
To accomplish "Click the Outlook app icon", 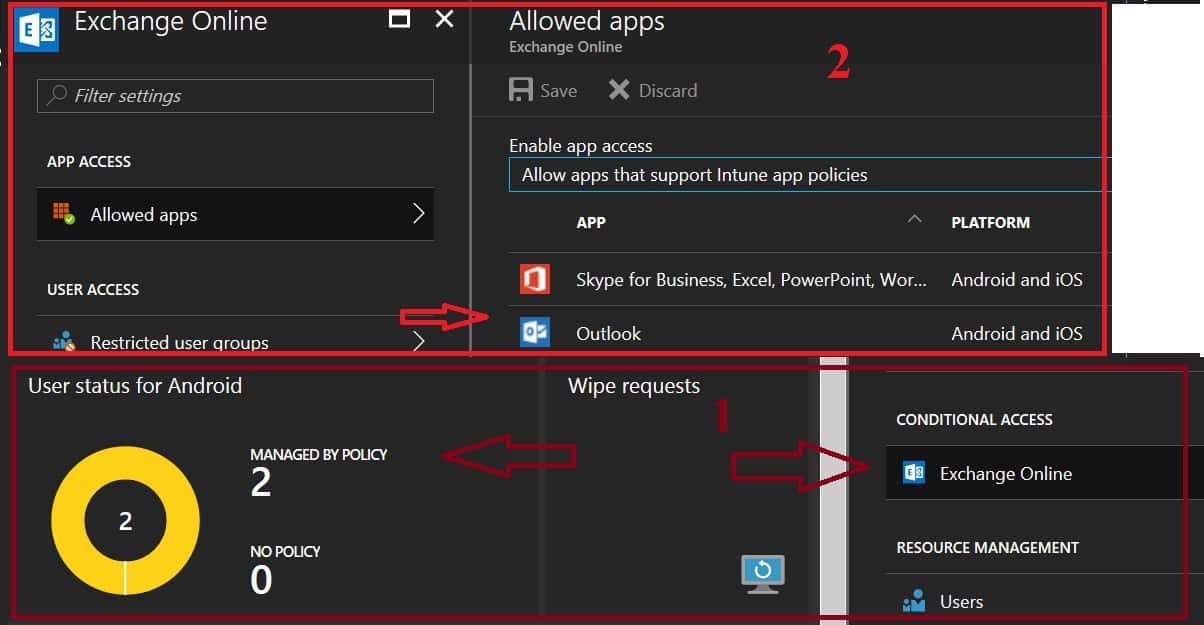I will (x=535, y=332).
